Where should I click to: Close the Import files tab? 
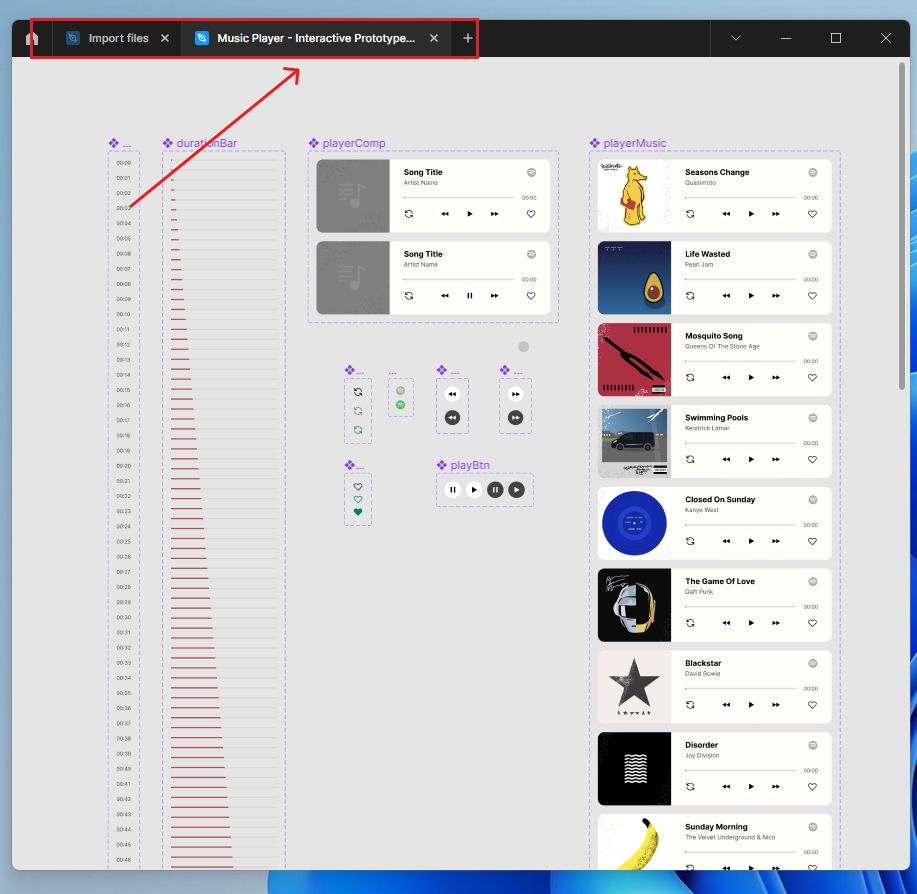pyautogui.click(x=165, y=38)
